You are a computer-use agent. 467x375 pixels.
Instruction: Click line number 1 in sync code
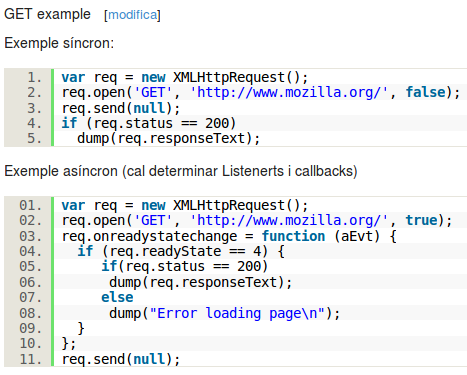pos(35,78)
